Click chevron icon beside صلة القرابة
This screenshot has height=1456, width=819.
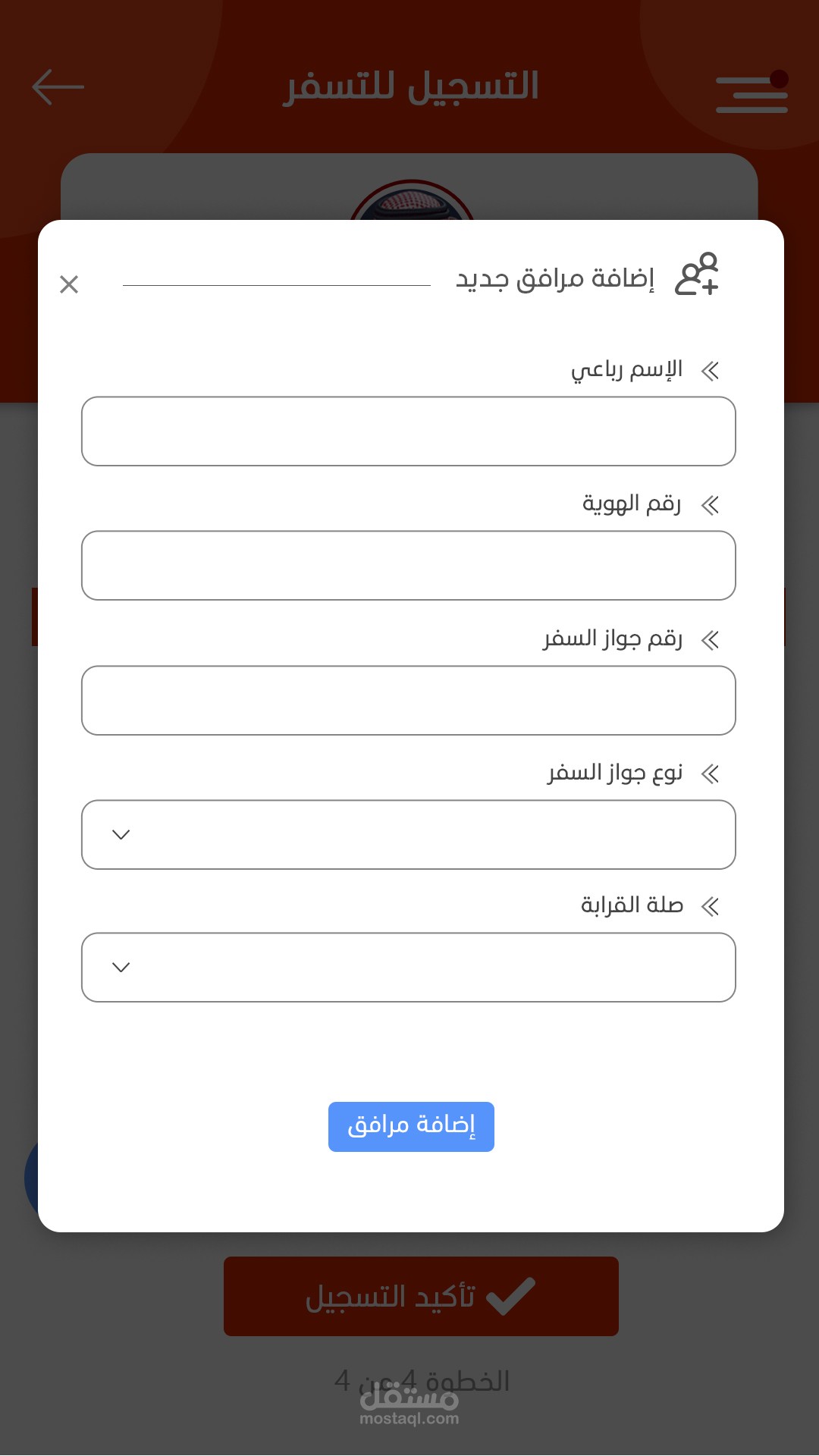tap(711, 906)
